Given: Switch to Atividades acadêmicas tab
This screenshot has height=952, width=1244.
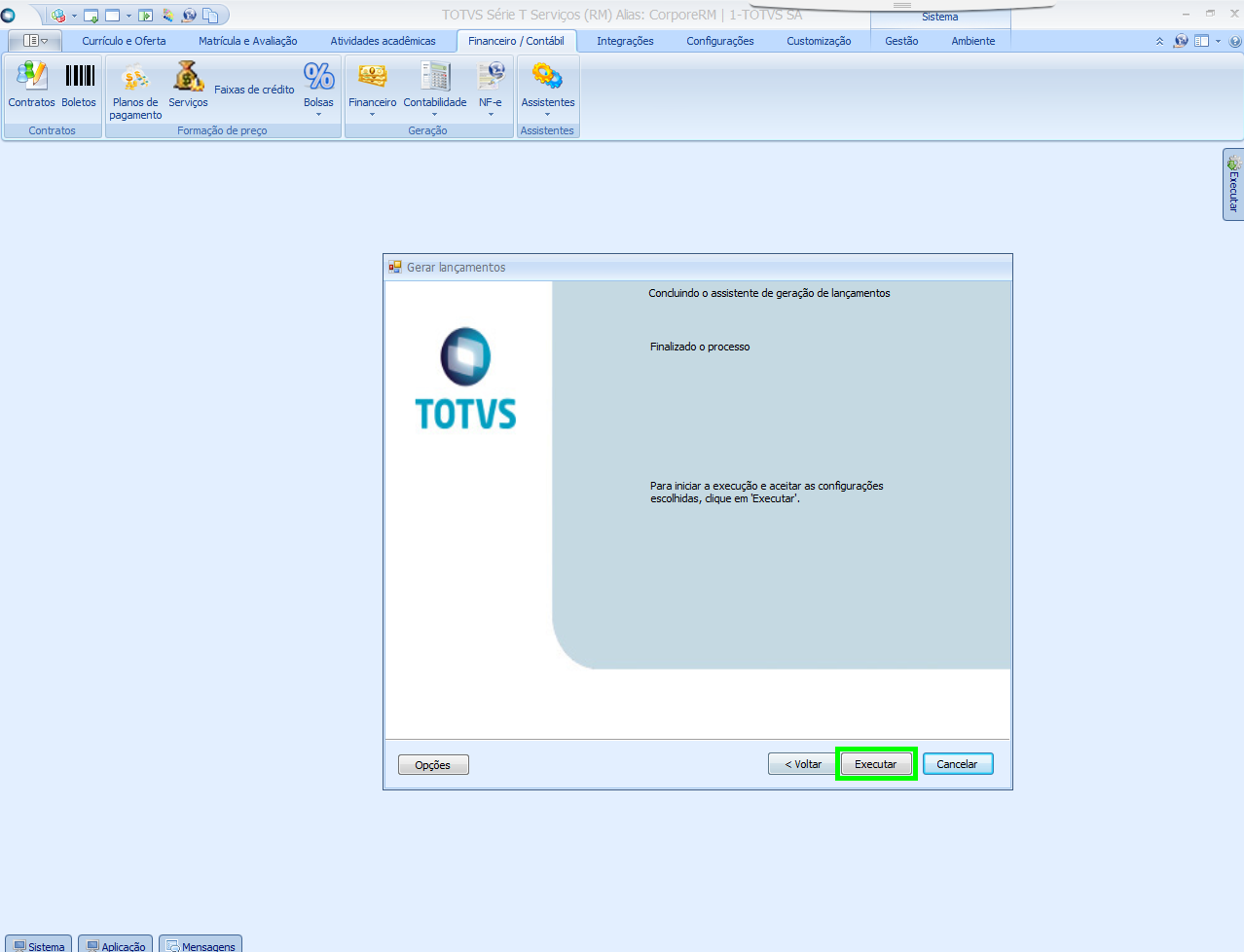Looking at the screenshot, I should (383, 41).
